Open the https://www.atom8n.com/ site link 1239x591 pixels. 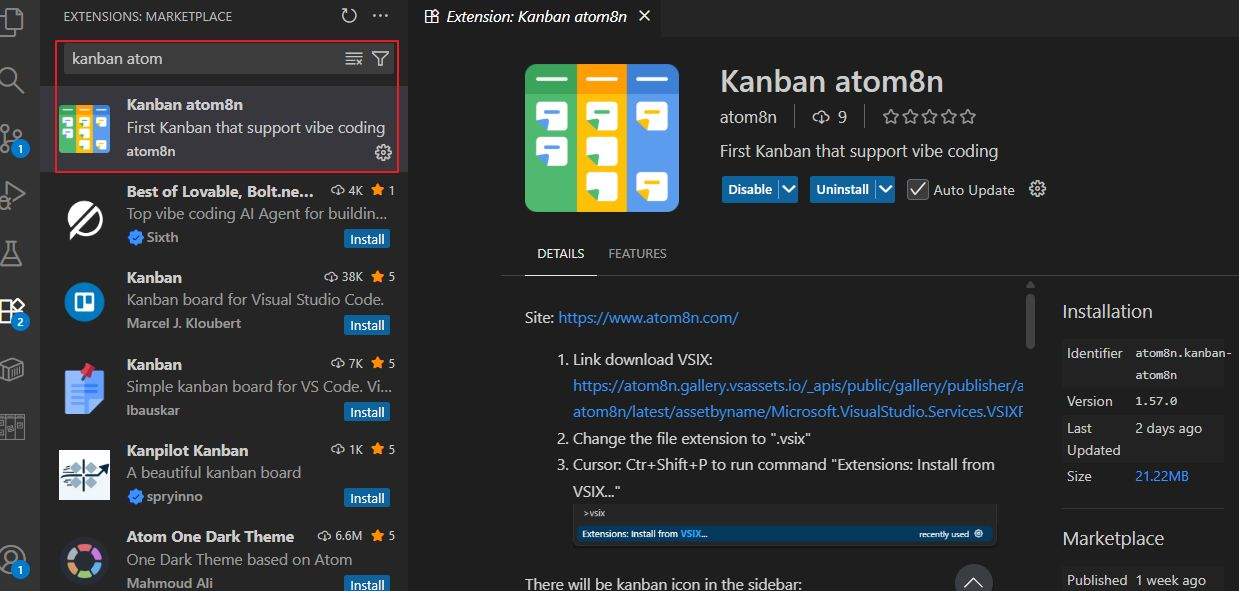[648, 318]
